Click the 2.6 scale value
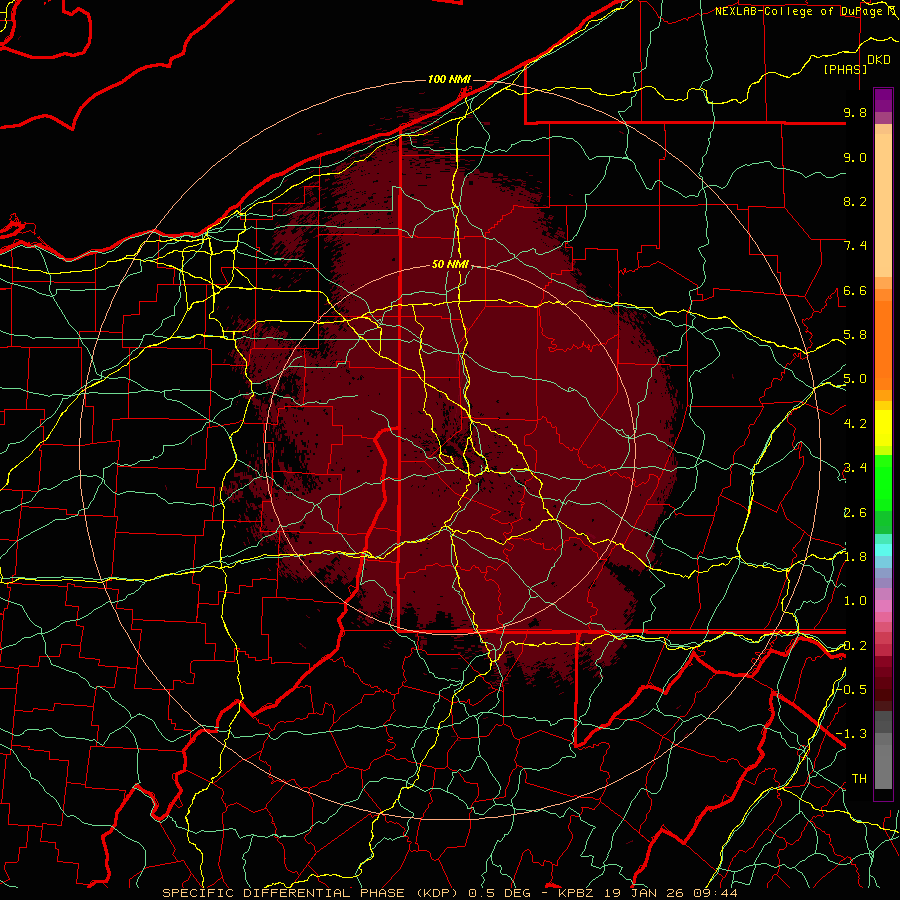The height and width of the screenshot is (900, 900). tap(855, 512)
